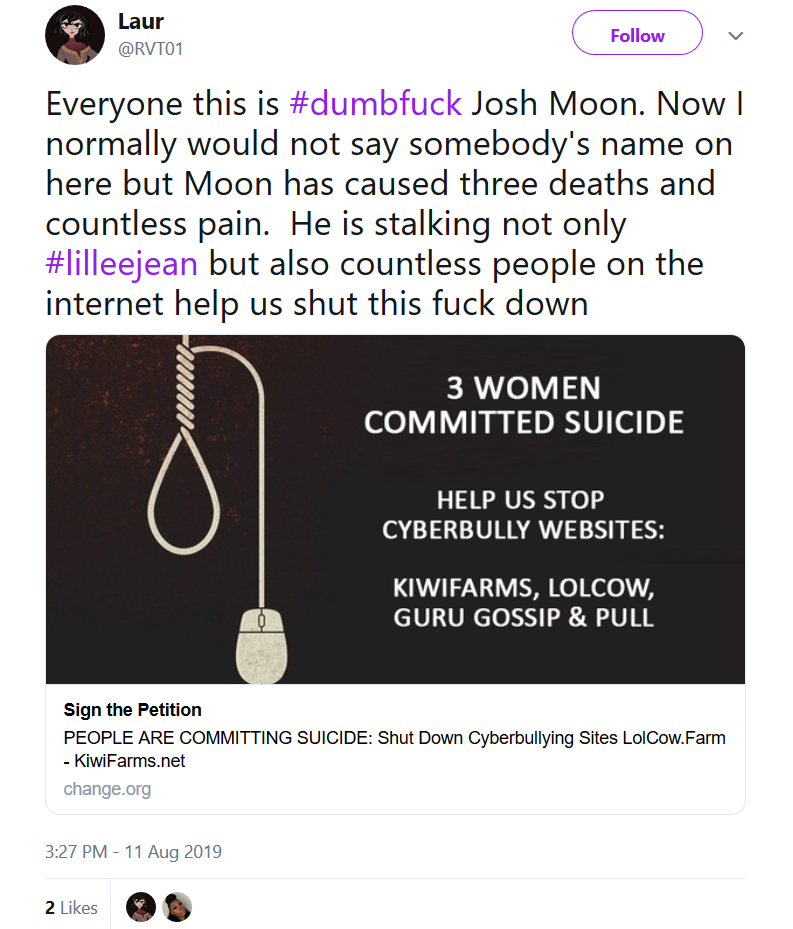The image size is (793, 929).
Task: Open second liker's avatar photo
Action: (177, 906)
